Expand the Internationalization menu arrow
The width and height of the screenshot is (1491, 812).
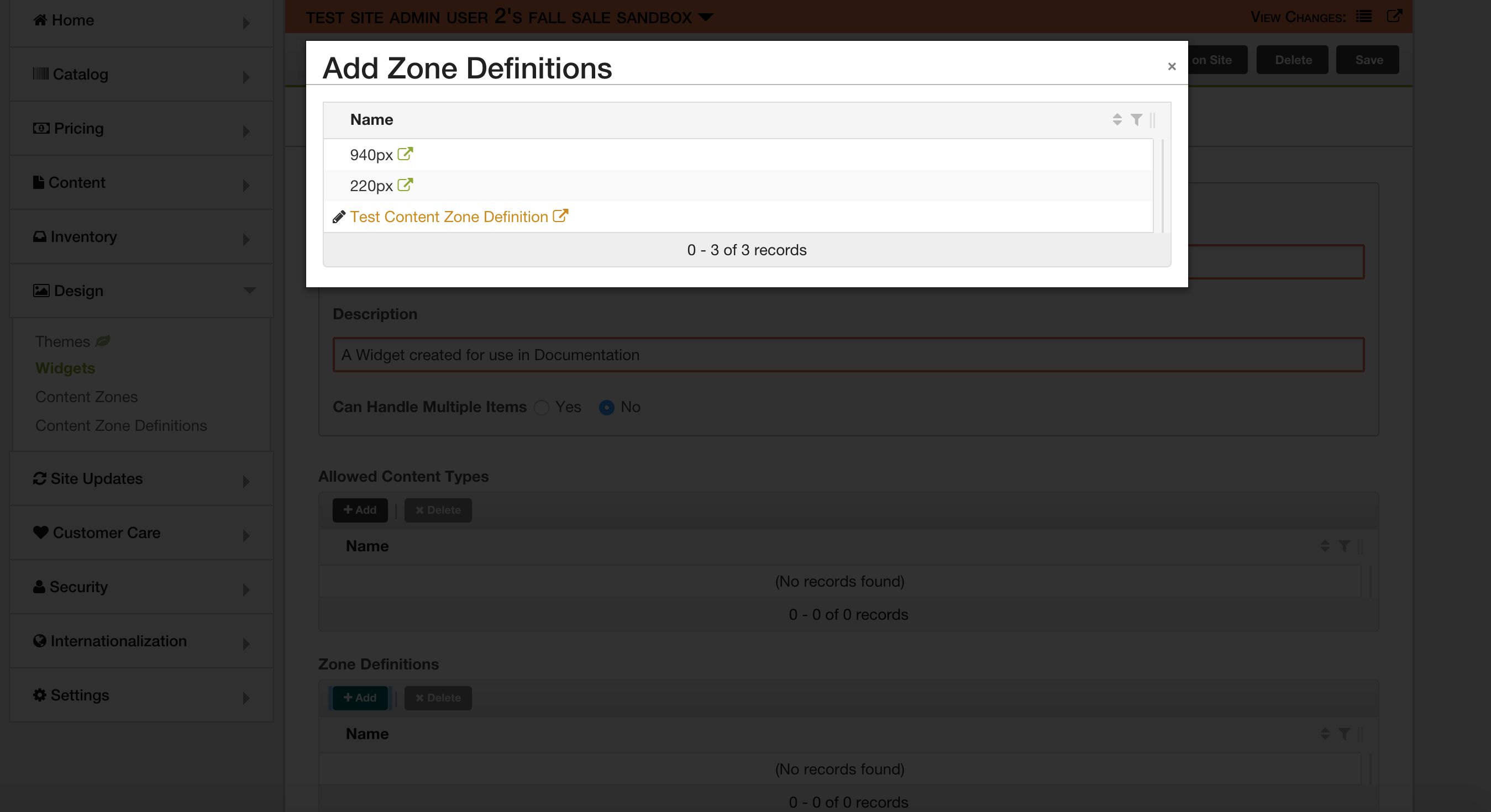(246, 644)
